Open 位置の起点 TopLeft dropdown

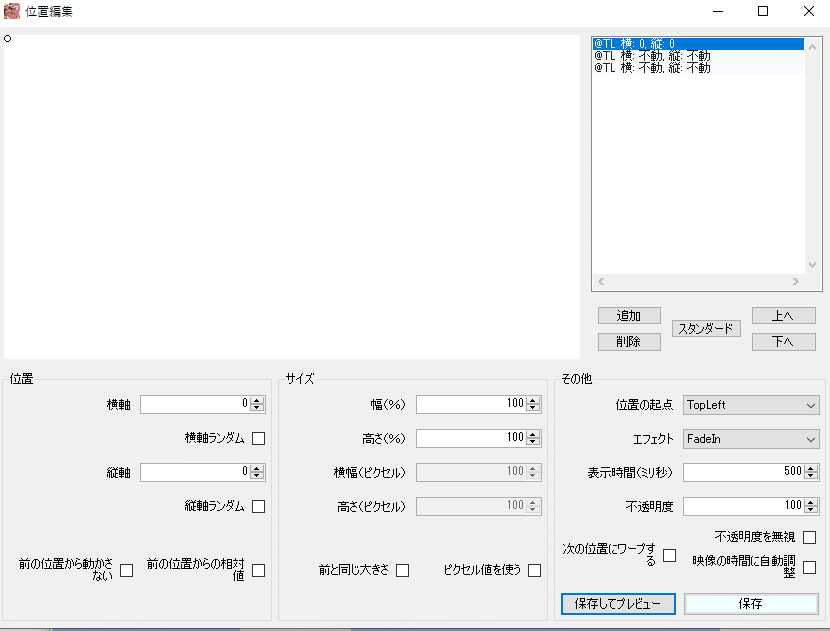[x=751, y=405]
